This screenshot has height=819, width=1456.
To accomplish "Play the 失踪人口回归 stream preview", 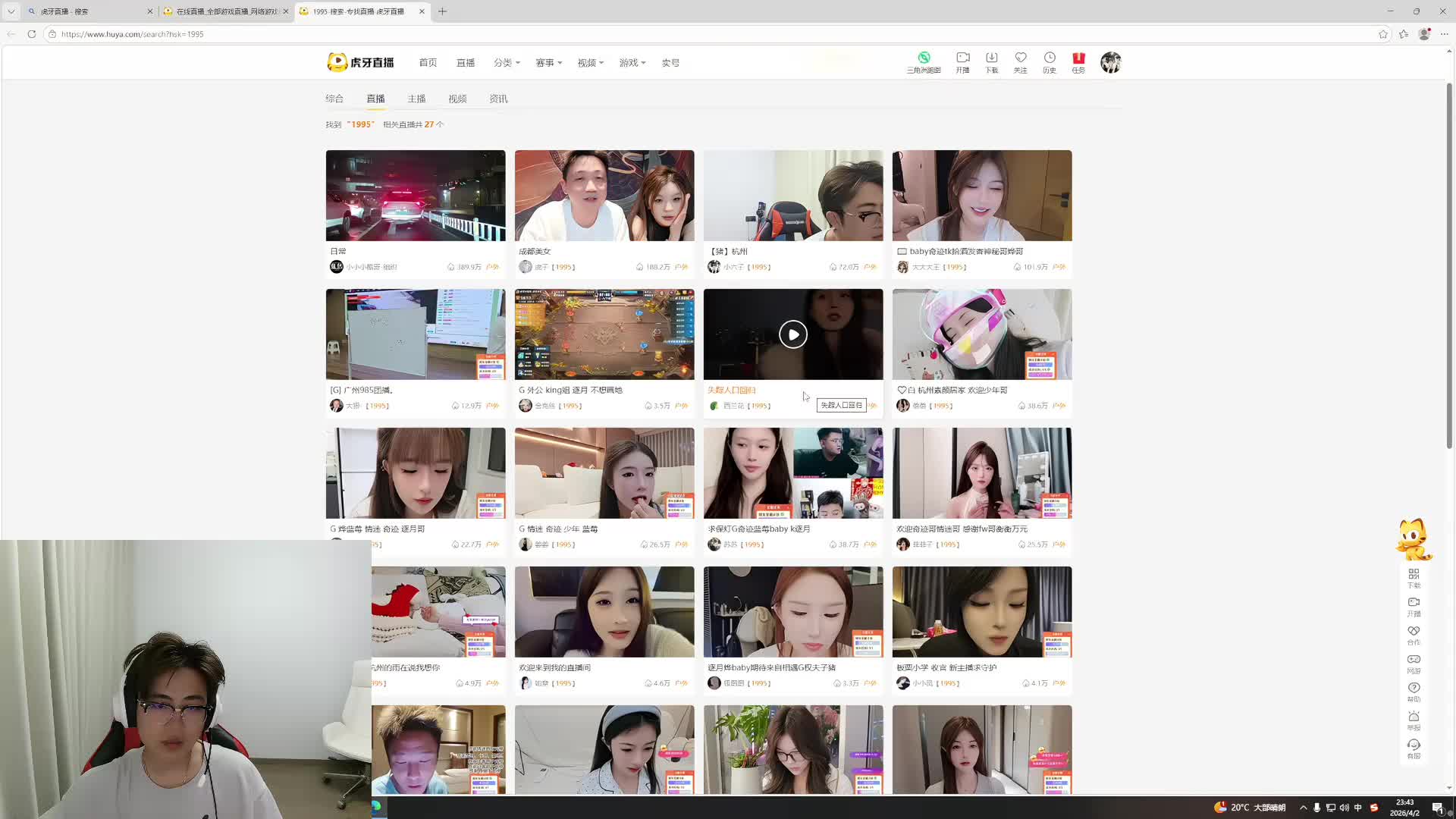I will [x=793, y=334].
